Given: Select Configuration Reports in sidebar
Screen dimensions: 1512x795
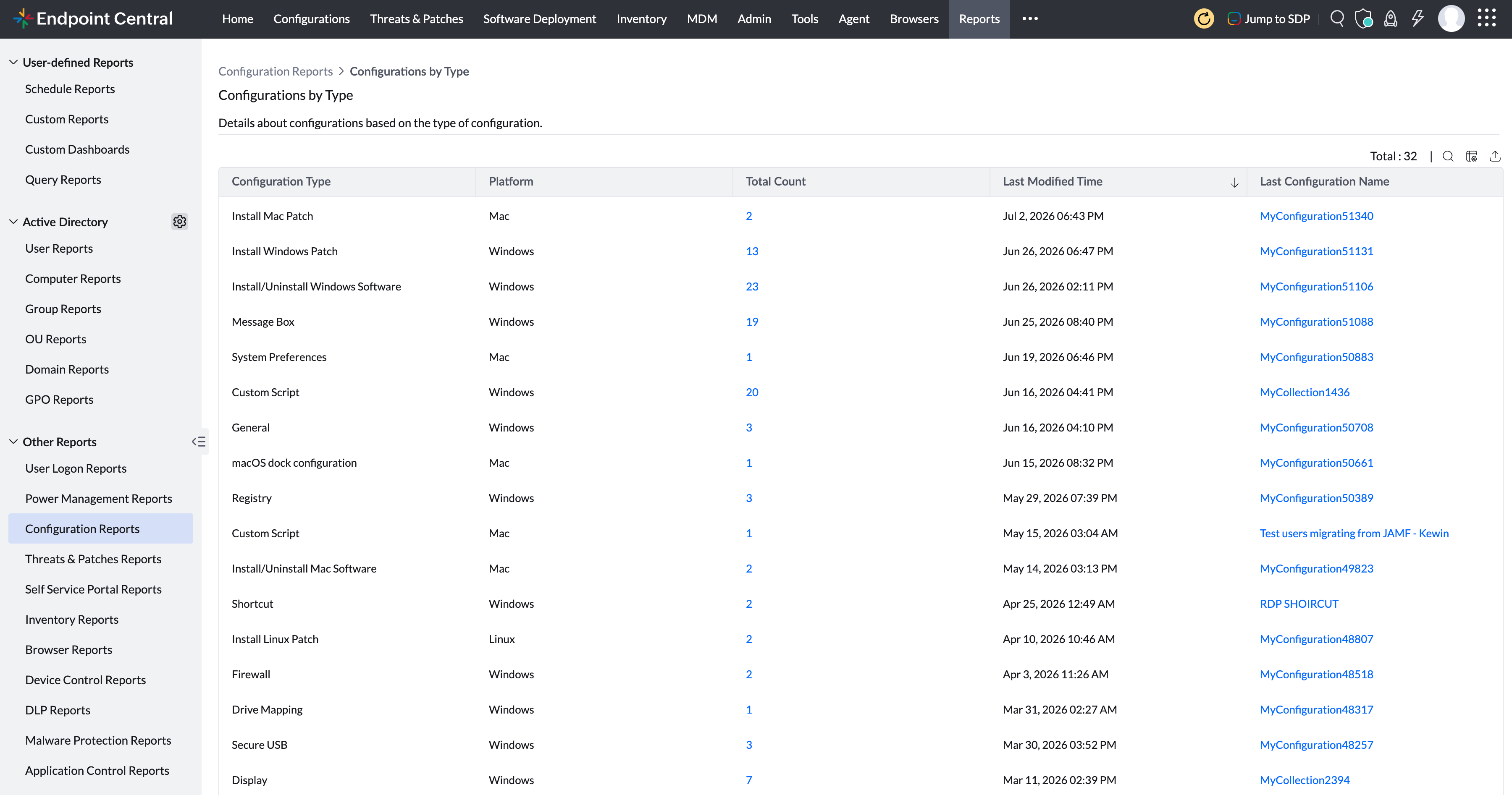Looking at the screenshot, I should click(100, 528).
